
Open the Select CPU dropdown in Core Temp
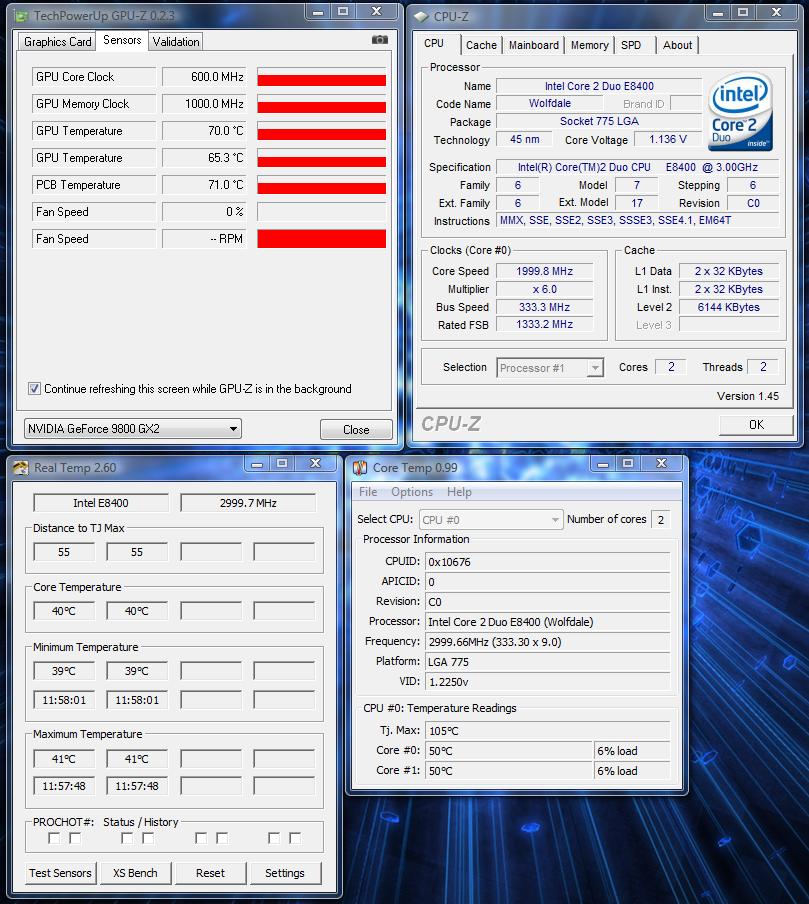(491, 519)
